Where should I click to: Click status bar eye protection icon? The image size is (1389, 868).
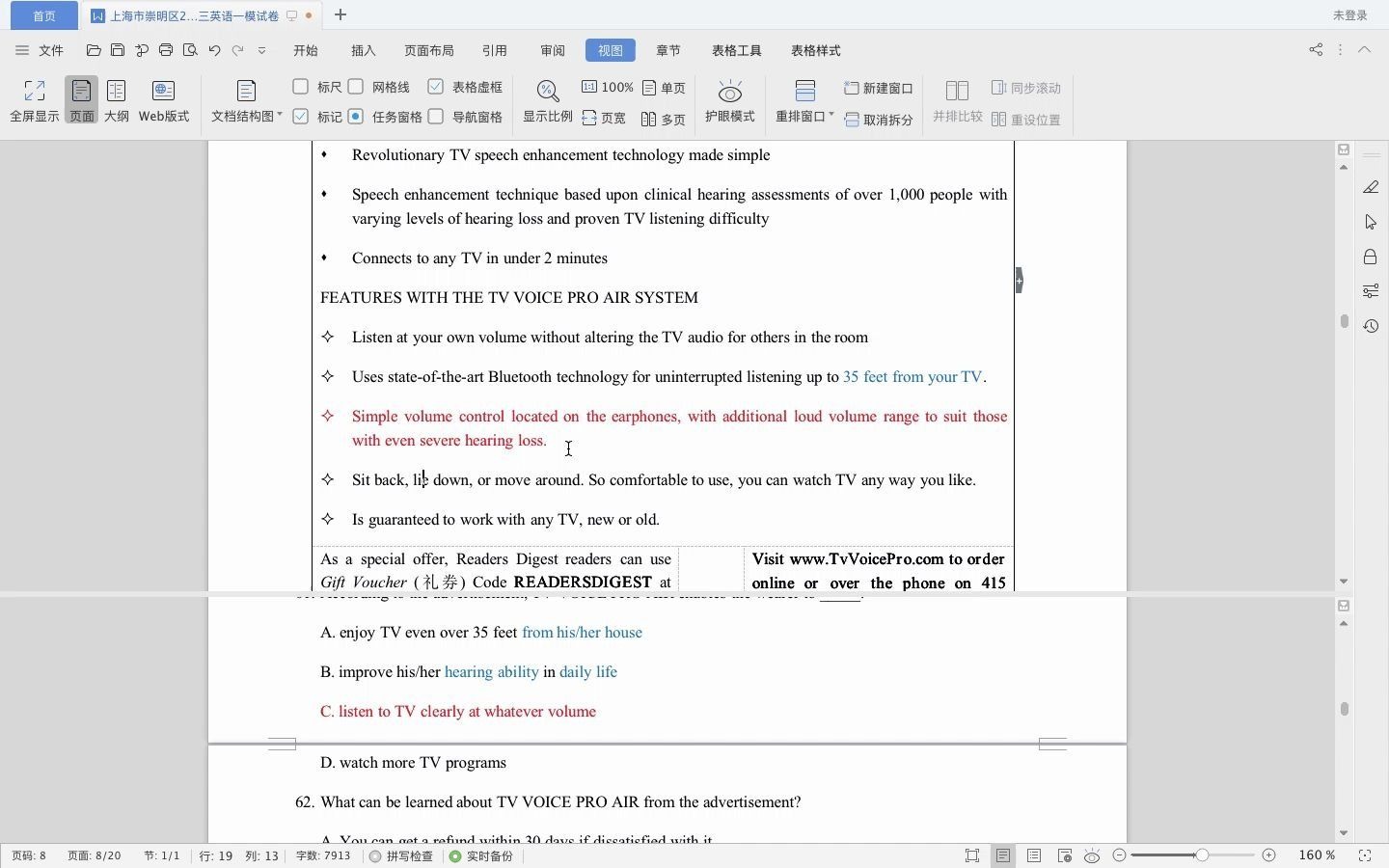click(x=1092, y=855)
